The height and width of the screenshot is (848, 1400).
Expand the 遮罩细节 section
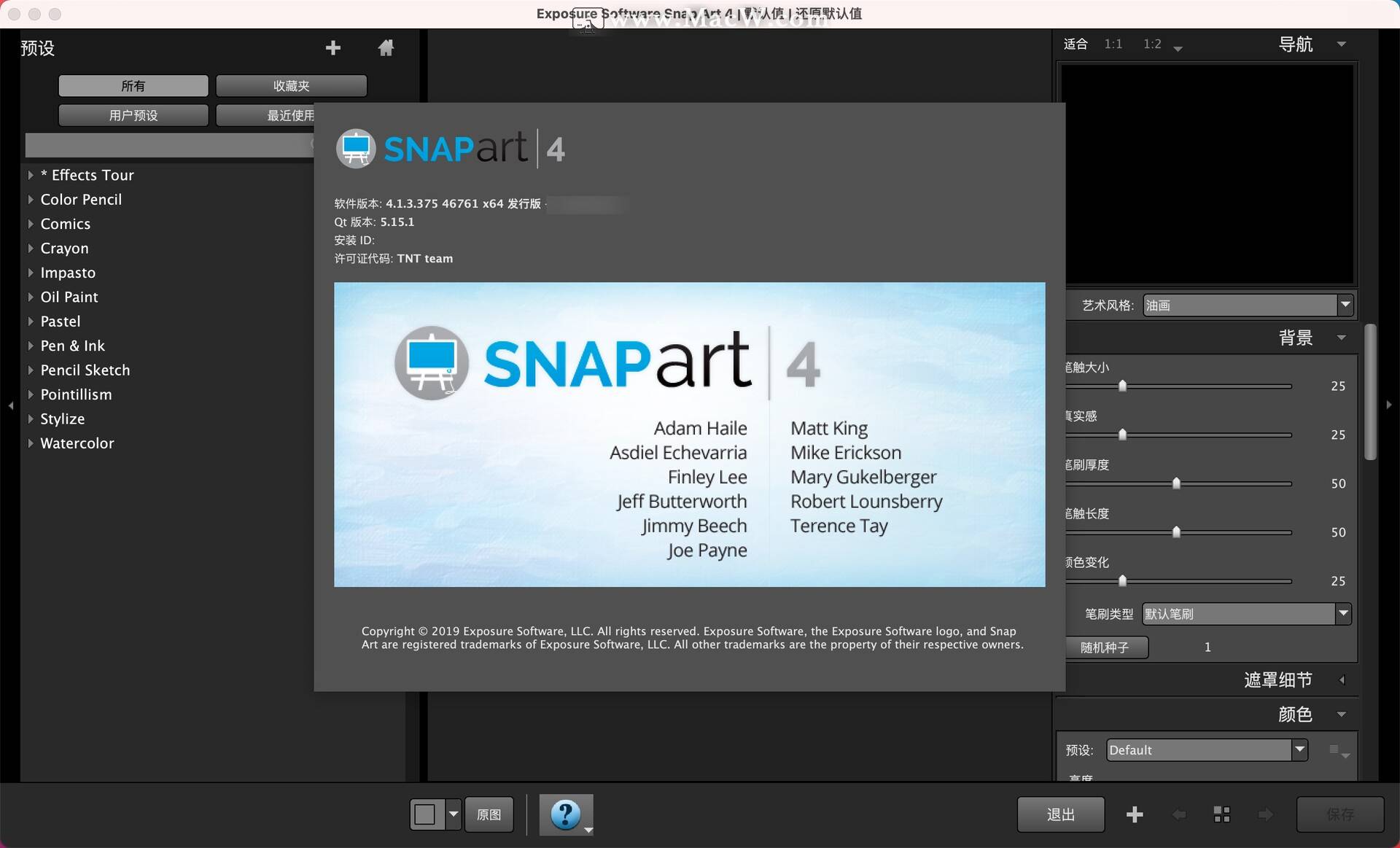(1341, 680)
